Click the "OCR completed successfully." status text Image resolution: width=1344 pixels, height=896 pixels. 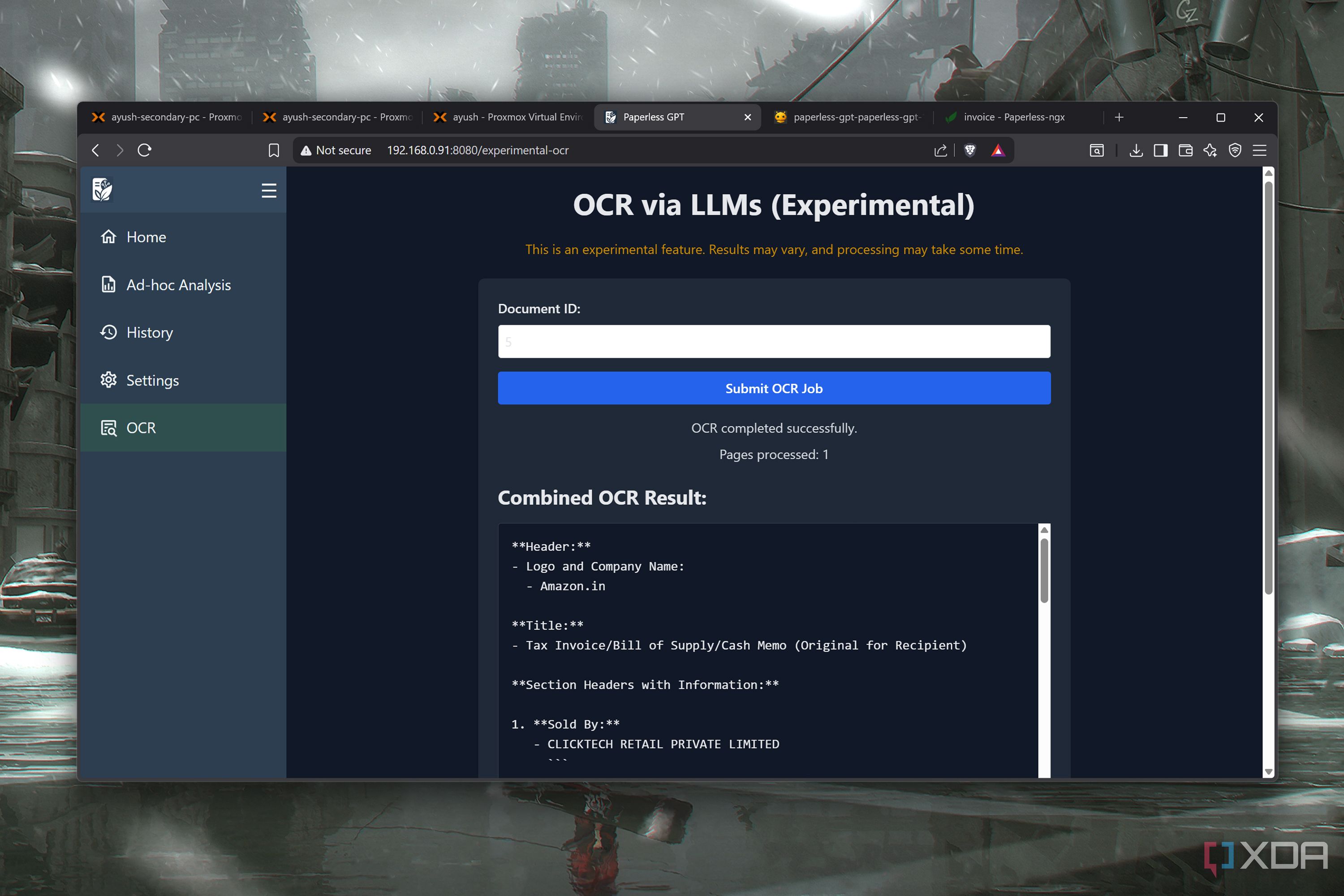click(774, 428)
